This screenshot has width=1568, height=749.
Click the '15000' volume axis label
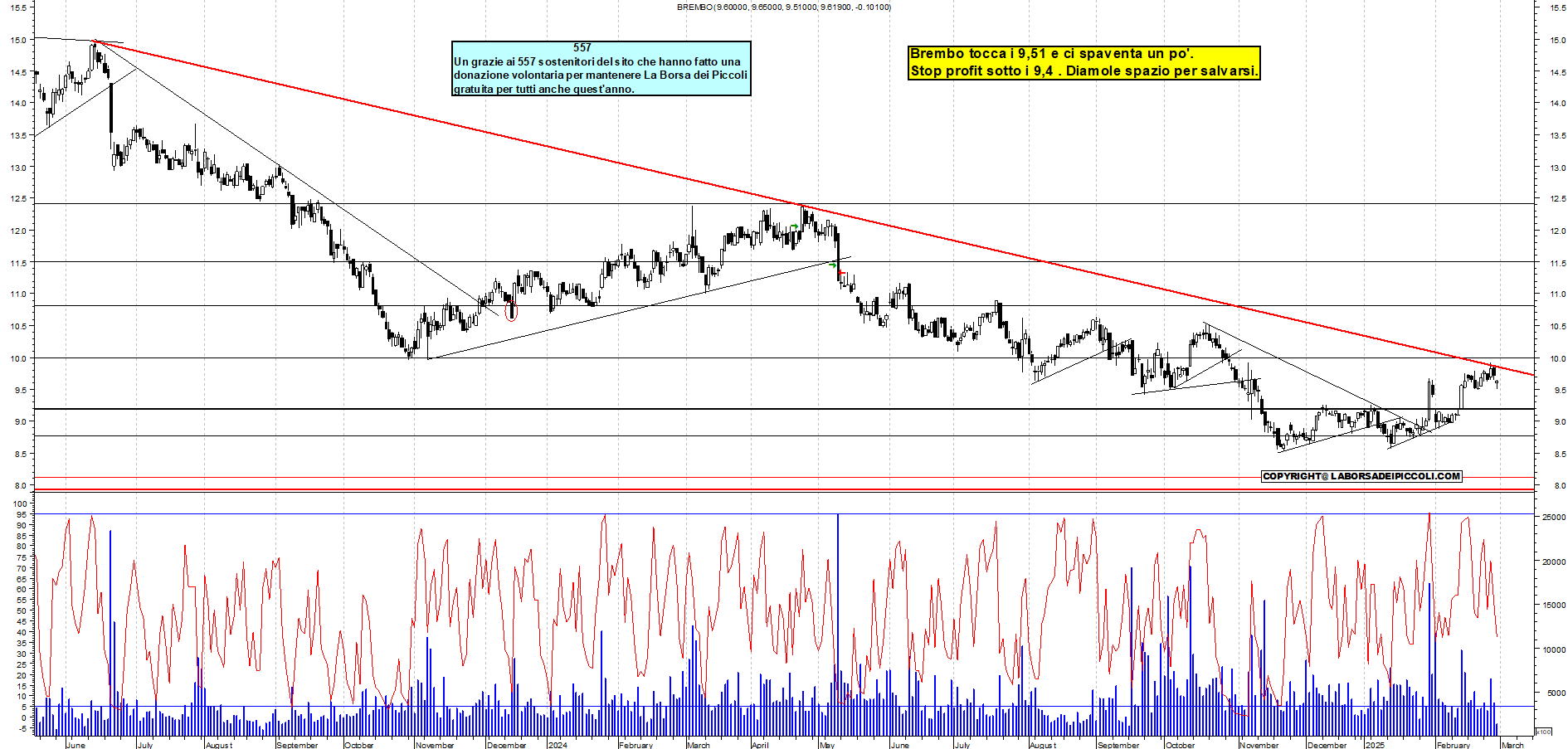[x=1553, y=606]
